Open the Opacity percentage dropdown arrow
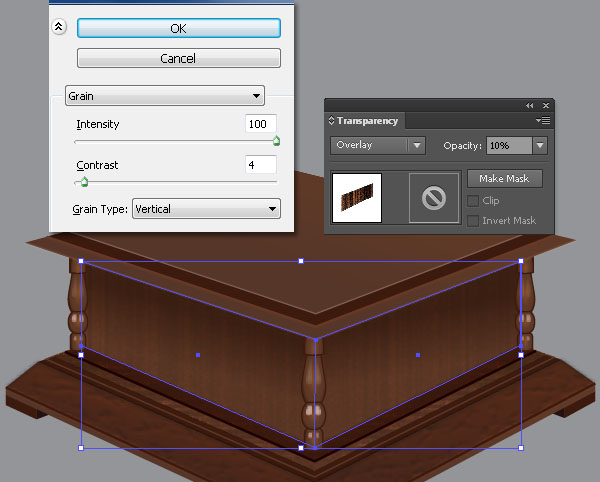The width and height of the screenshot is (600, 482). 540,146
